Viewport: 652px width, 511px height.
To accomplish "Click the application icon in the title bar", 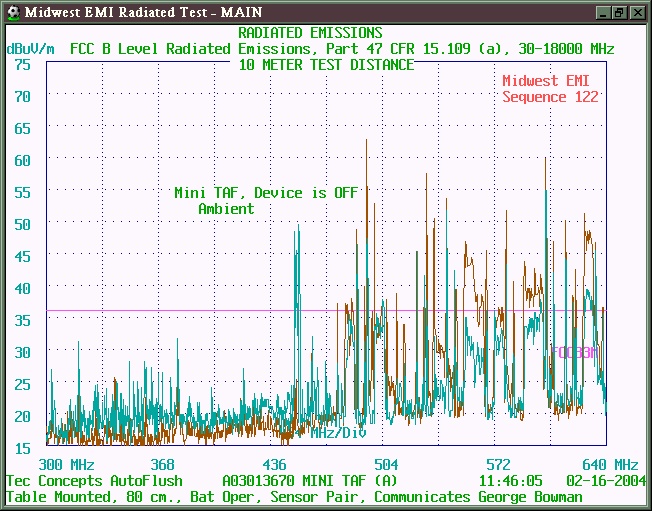I will 11,12.
